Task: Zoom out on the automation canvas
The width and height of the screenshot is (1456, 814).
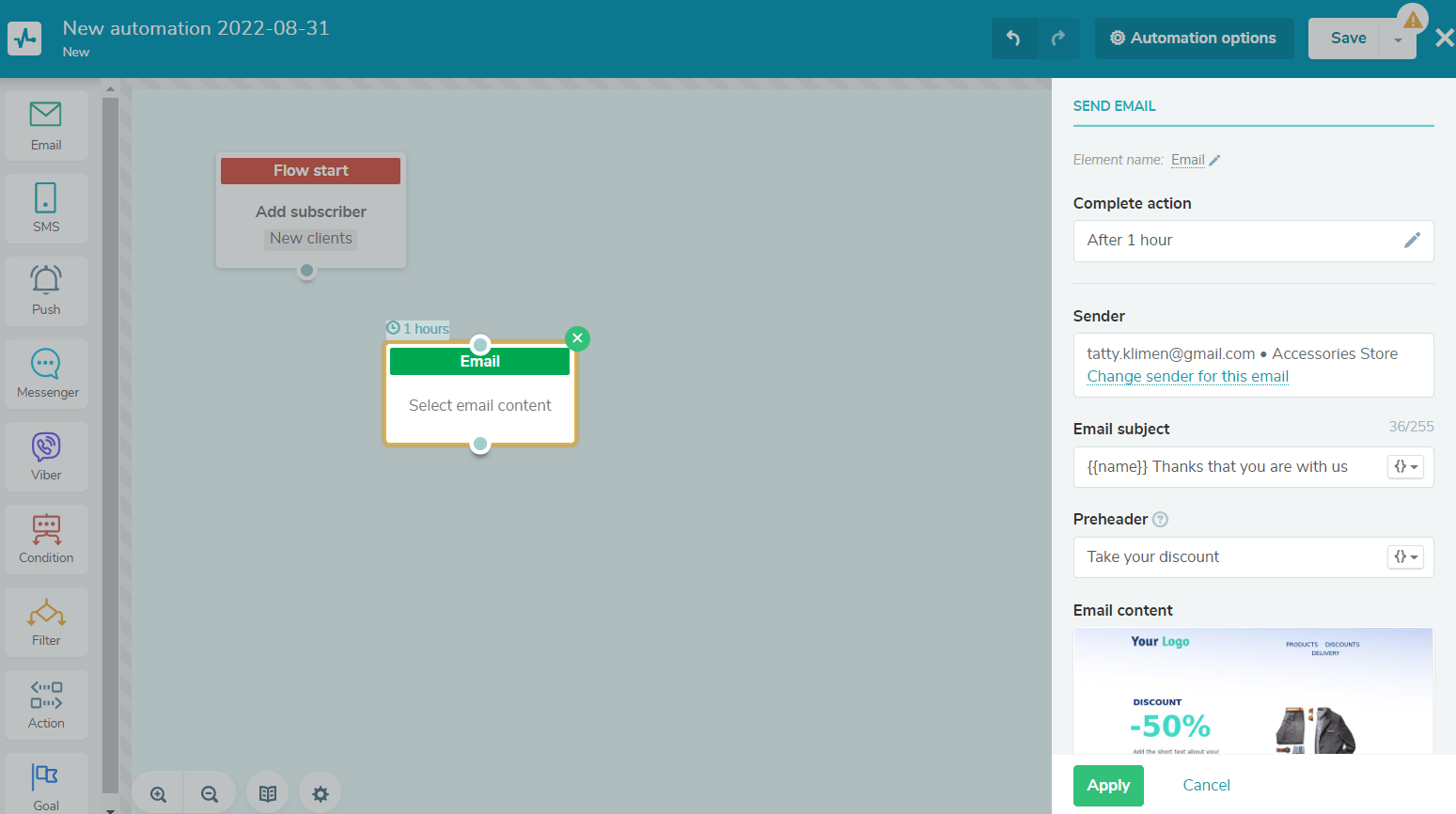Action: (x=210, y=794)
